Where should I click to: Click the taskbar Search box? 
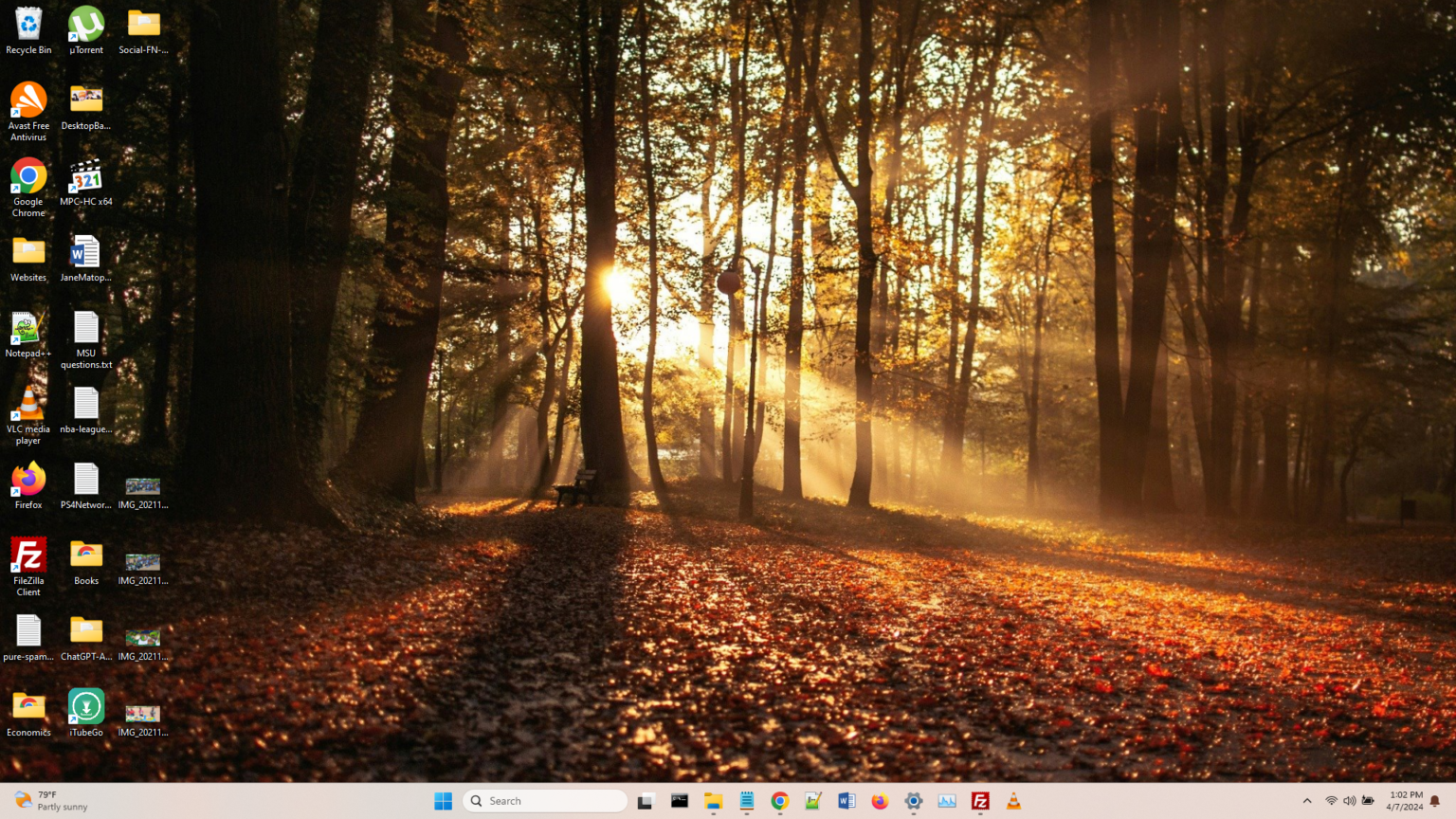(544, 801)
